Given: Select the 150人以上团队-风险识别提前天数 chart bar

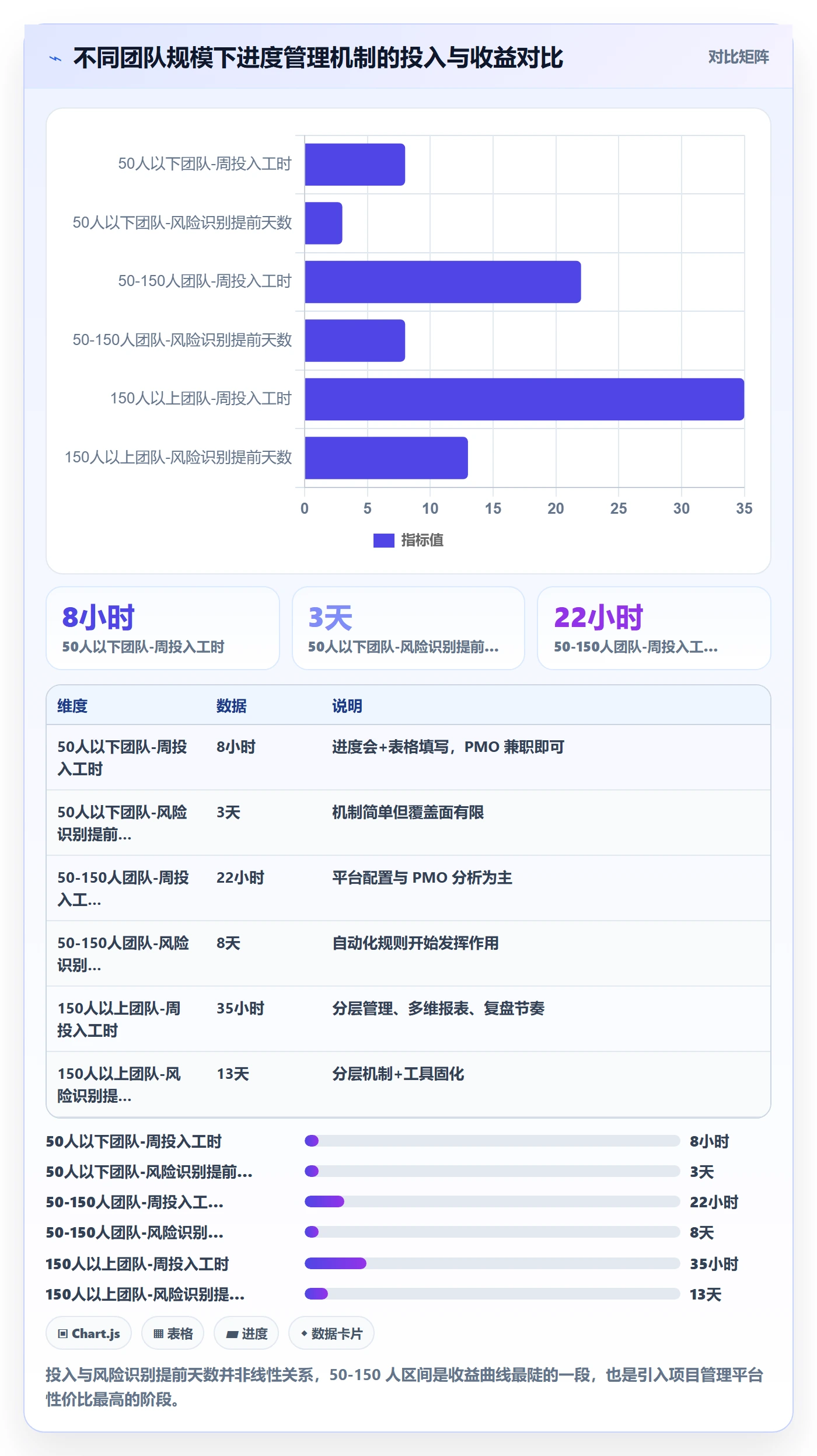Looking at the screenshot, I should [x=386, y=458].
